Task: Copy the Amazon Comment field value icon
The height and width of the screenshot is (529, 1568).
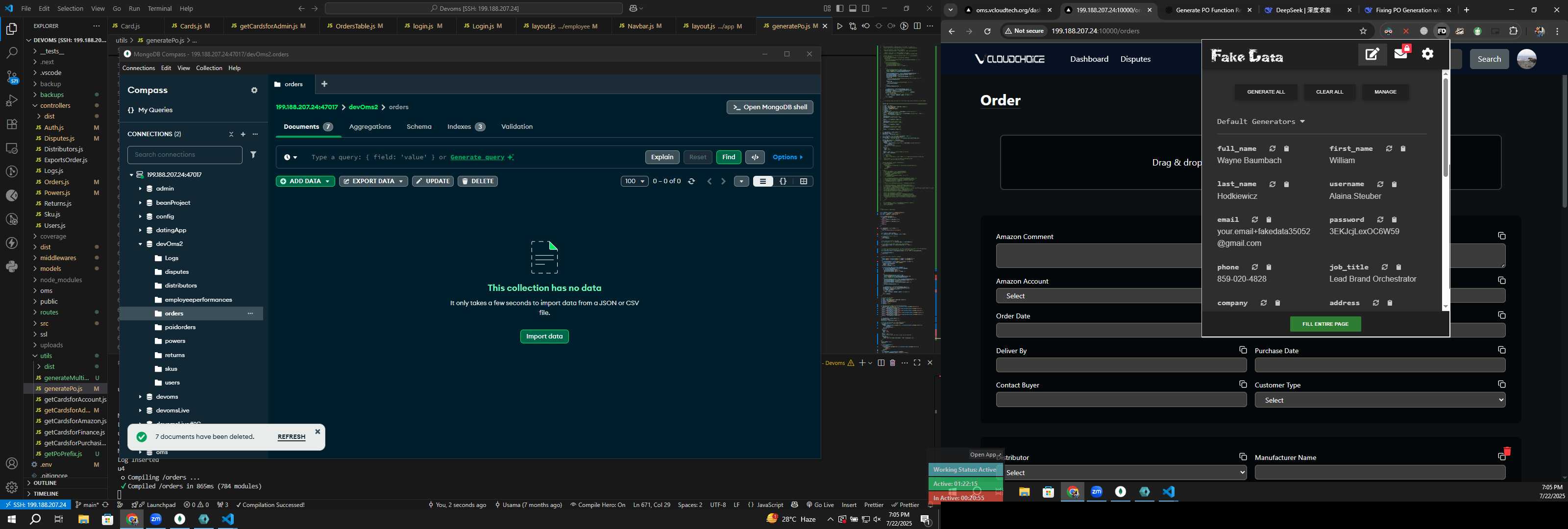Action: [1501, 236]
